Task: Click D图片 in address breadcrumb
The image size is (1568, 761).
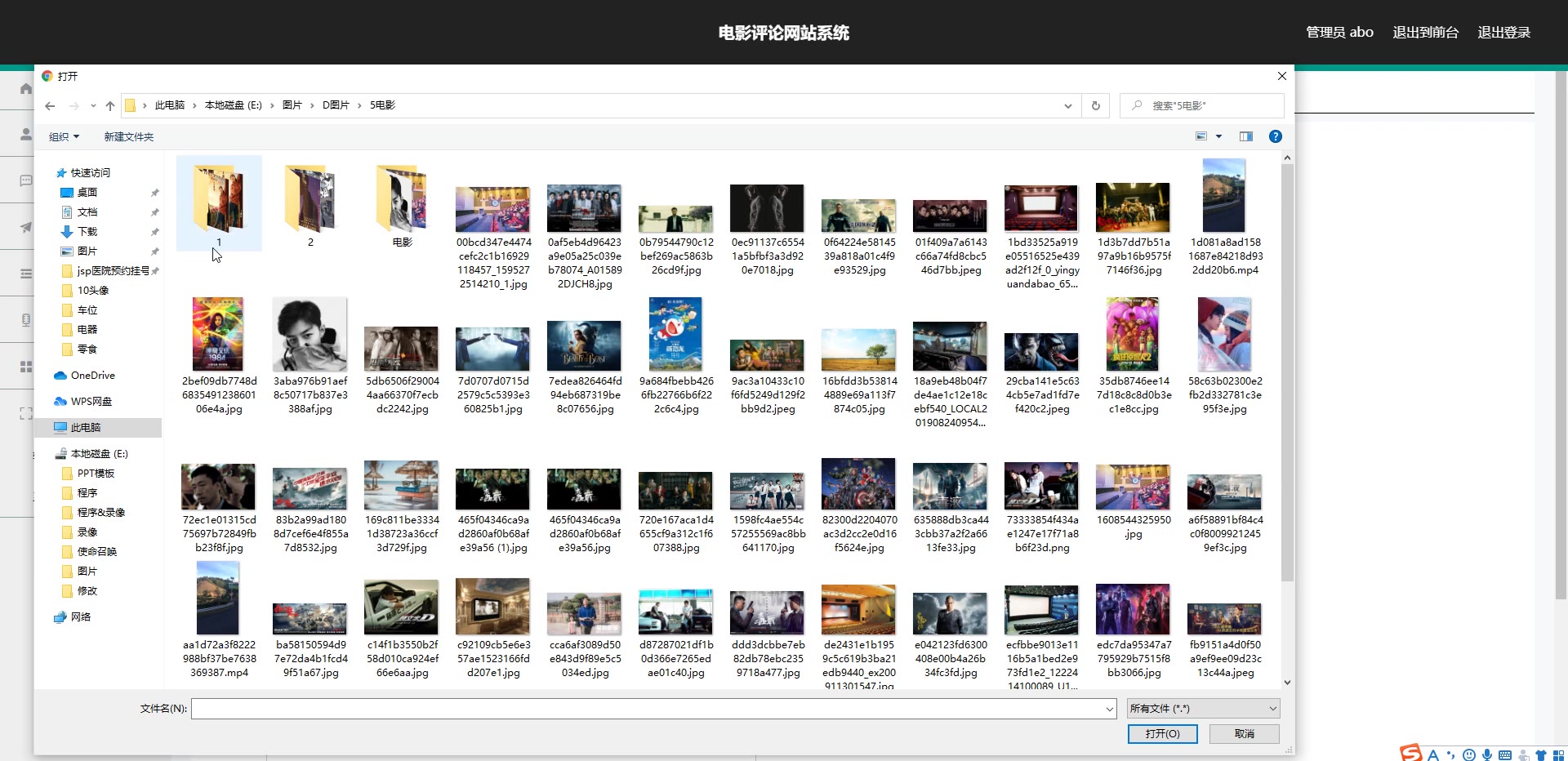Action: tap(336, 105)
